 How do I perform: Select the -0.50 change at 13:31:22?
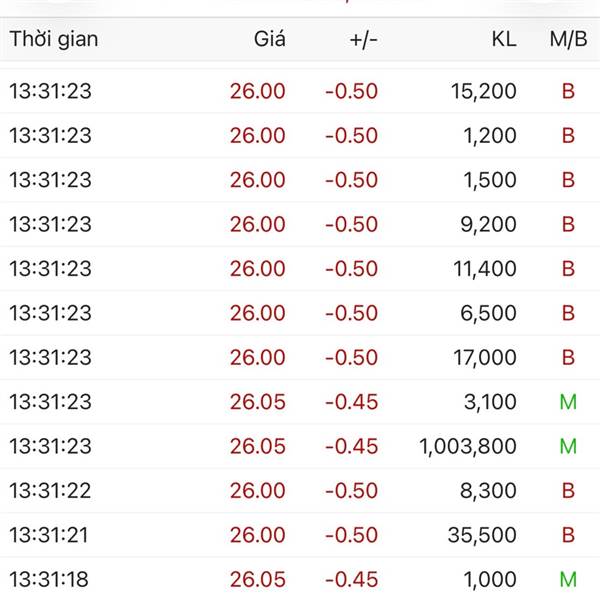pos(351,490)
